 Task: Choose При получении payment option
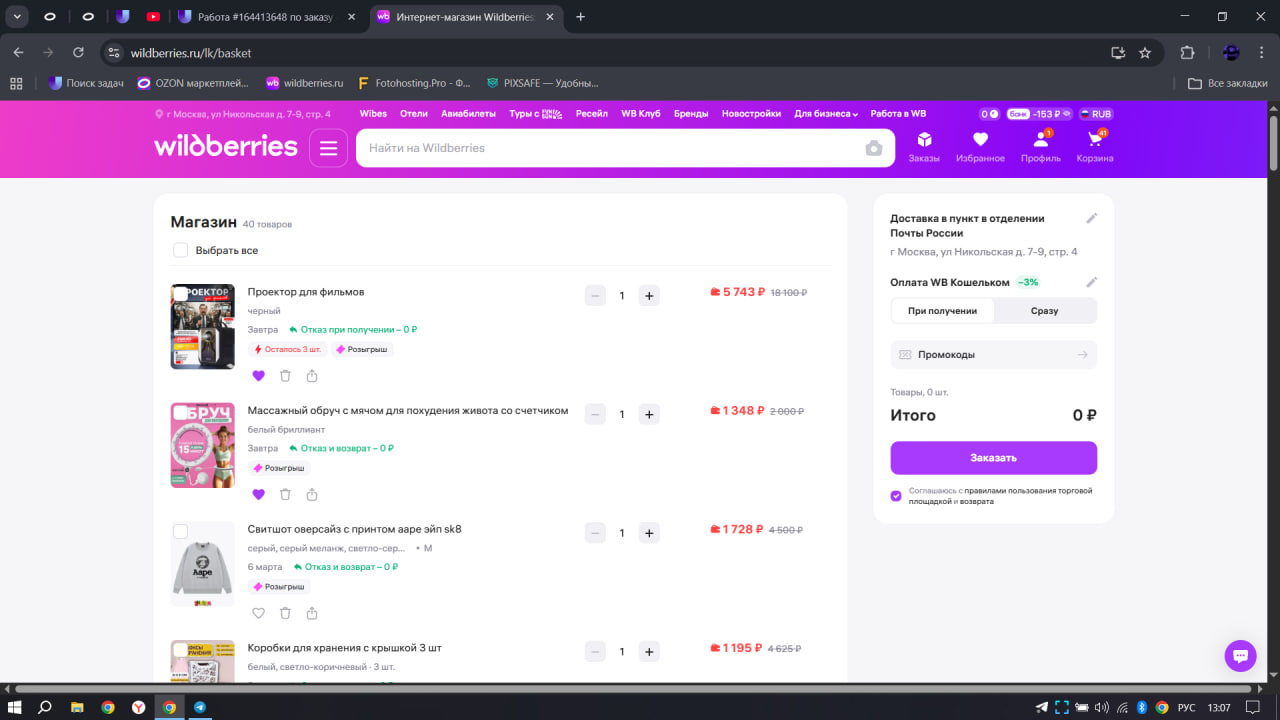pyautogui.click(x=942, y=311)
